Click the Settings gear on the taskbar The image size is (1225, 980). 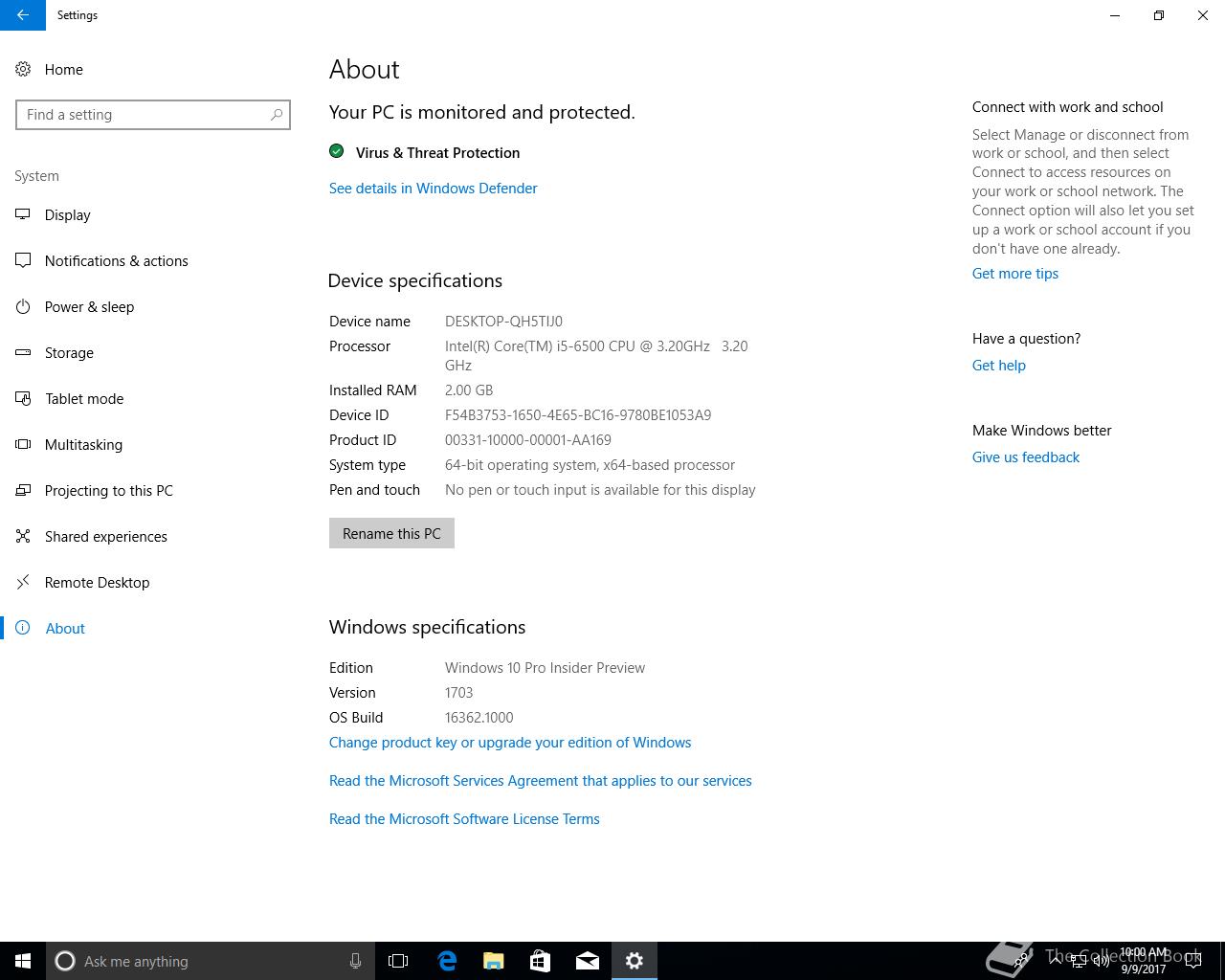coord(634,961)
